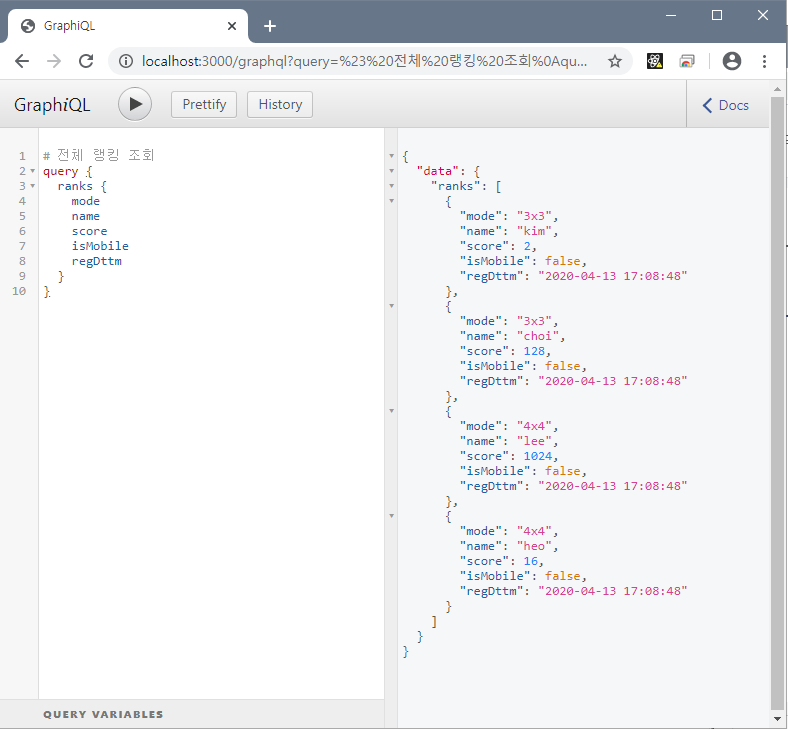Viewport: 788px width, 729px height.
Task: Collapse the choi rank object fold arrow
Action: 391,306
